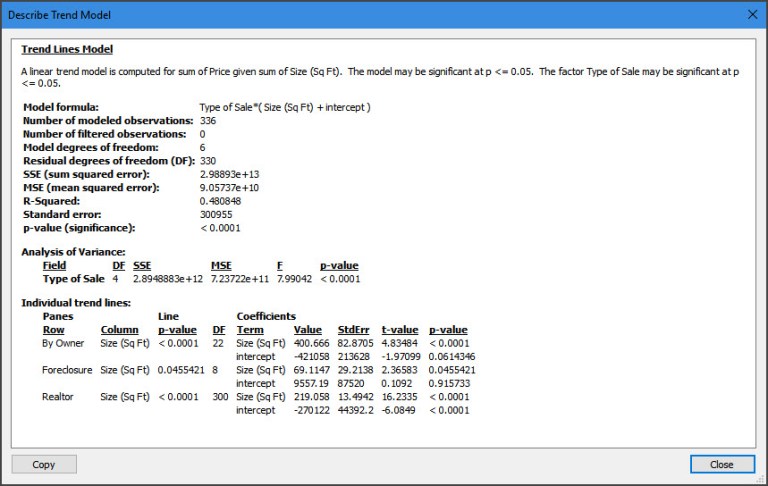This screenshot has height=486, width=768.
Task: Click the By Owner coefficient value 400.666
Action: click(x=311, y=342)
